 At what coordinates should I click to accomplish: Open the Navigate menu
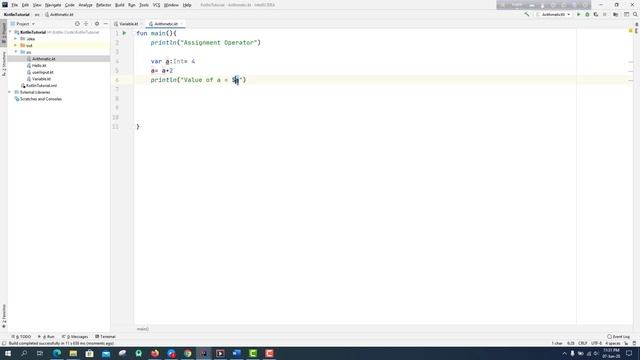(53, 5)
